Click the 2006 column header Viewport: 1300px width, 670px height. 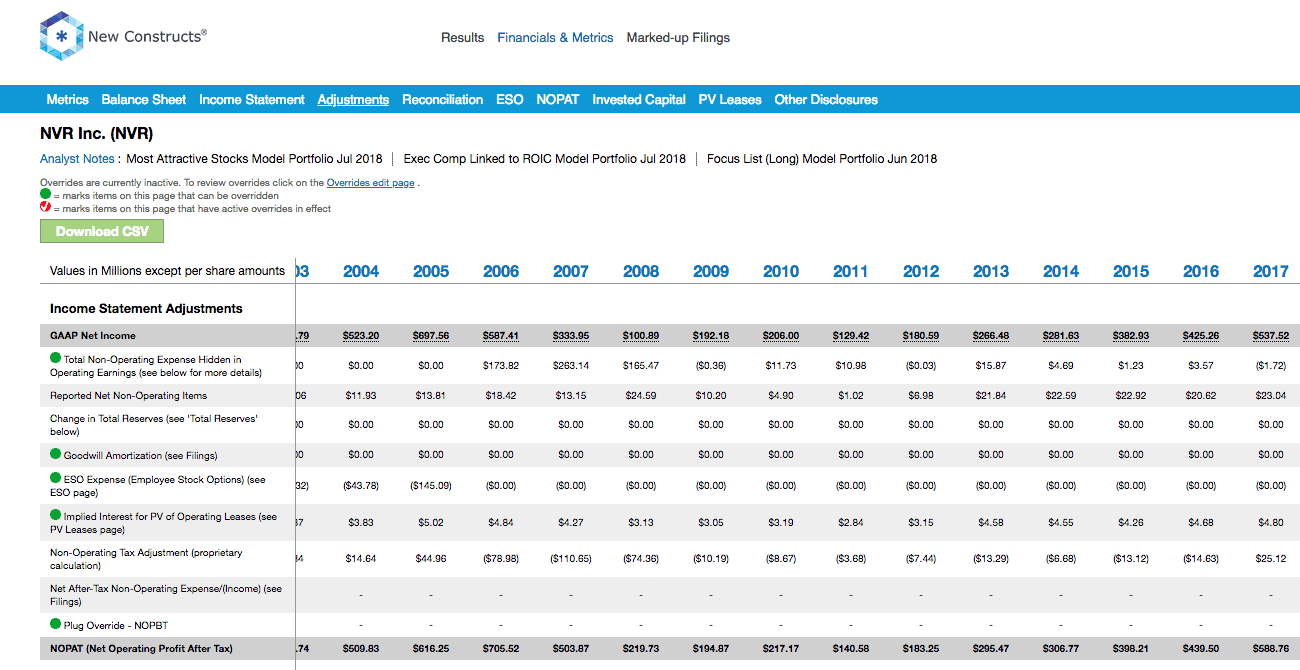pyautogui.click(x=501, y=271)
